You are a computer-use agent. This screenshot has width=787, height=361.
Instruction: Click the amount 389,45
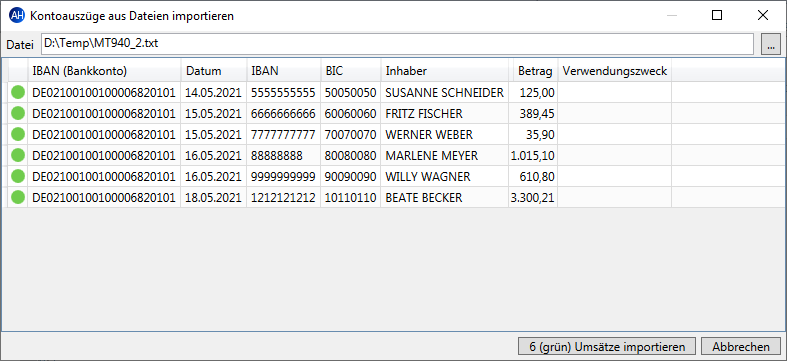tap(537, 114)
